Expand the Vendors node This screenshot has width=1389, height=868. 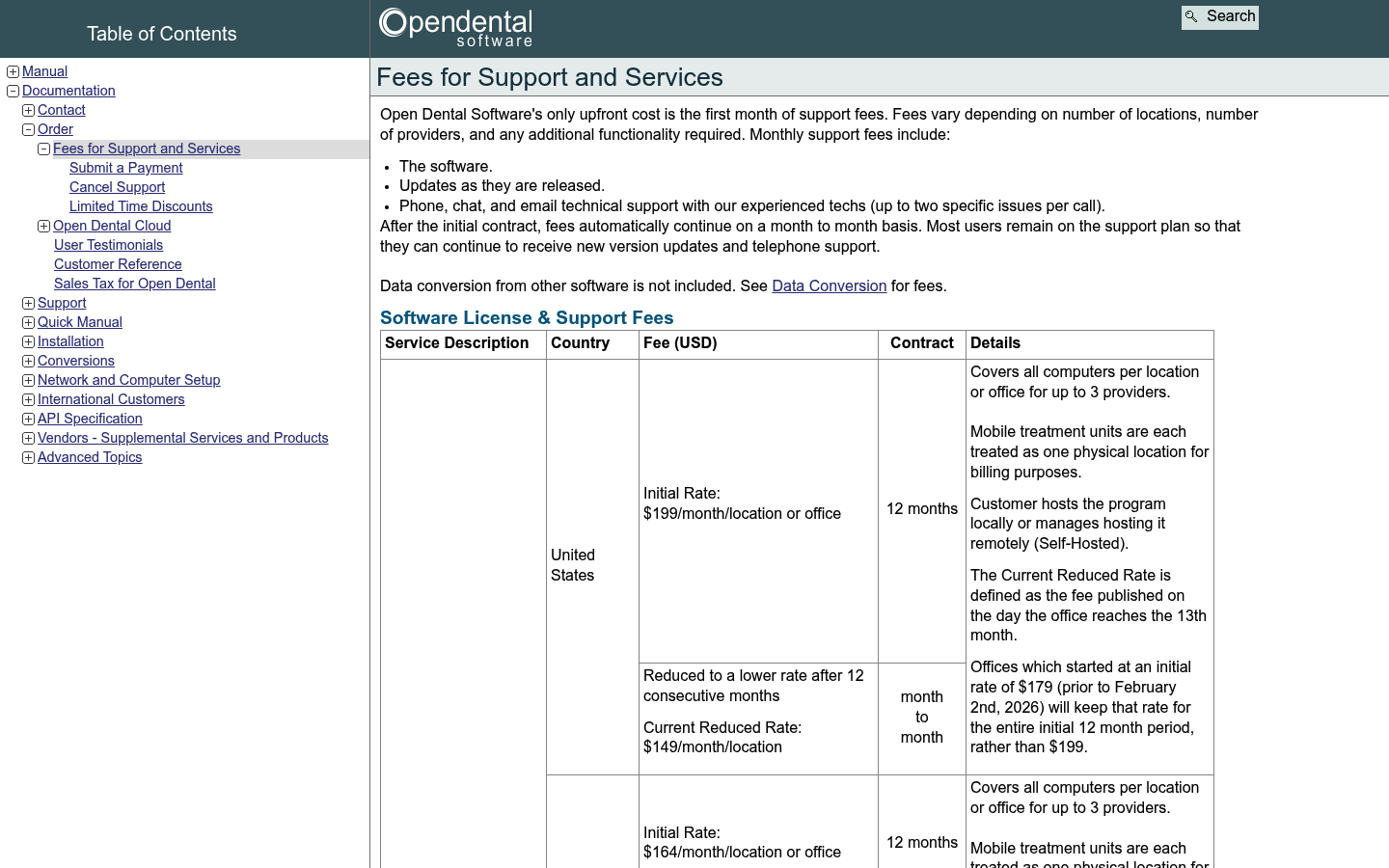point(28,438)
